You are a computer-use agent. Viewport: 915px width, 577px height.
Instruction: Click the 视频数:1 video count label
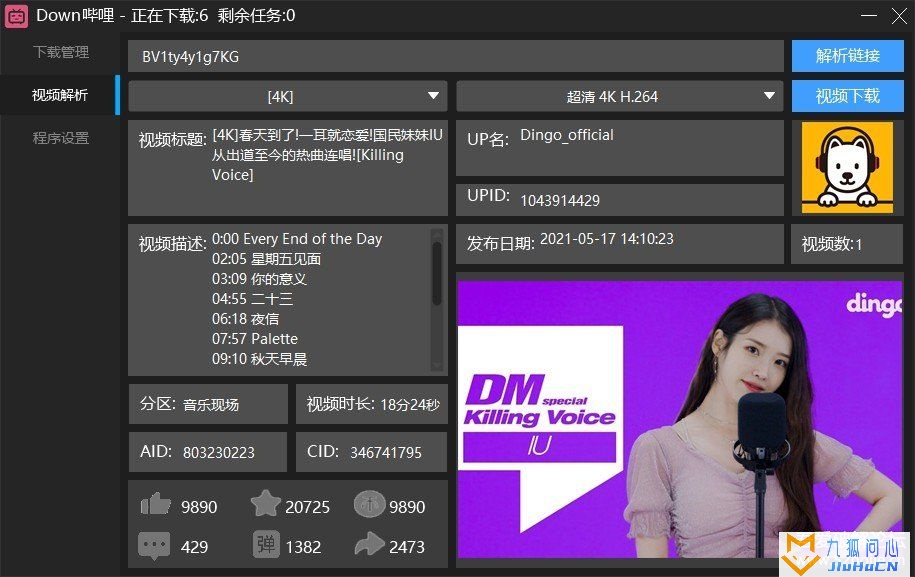tap(832, 244)
